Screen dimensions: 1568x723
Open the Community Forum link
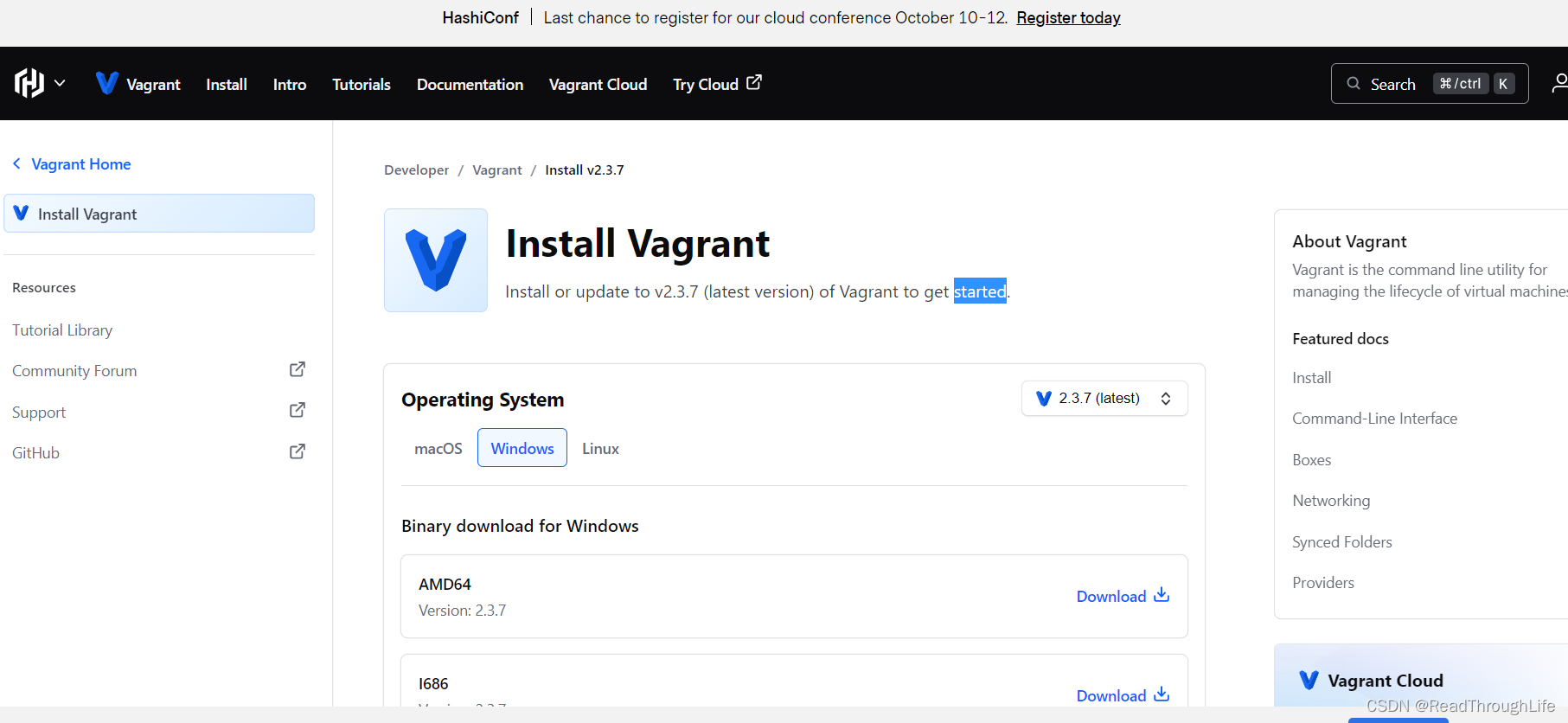(x=74, y=371)
